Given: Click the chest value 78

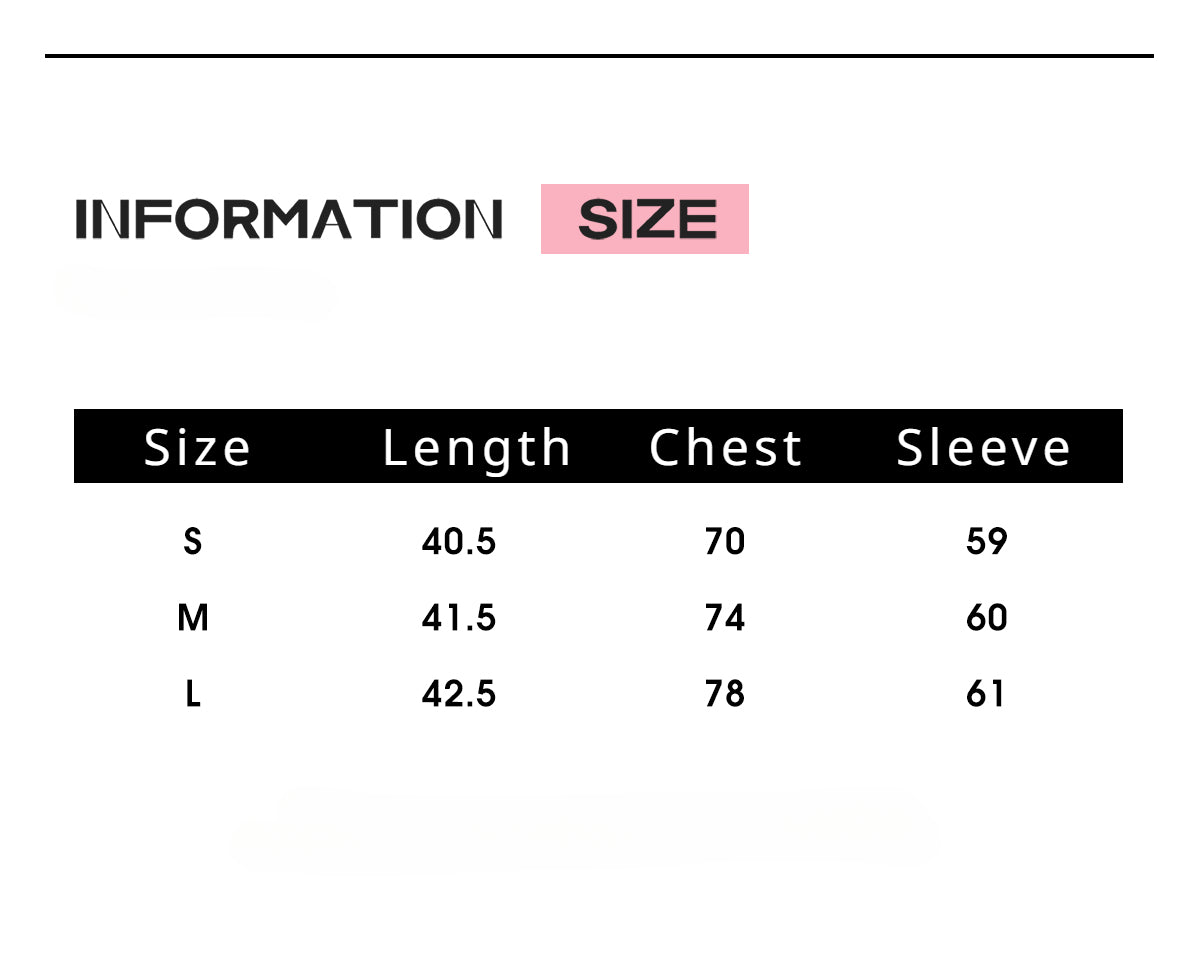Looking at the screenshot, I should point(725,694).
